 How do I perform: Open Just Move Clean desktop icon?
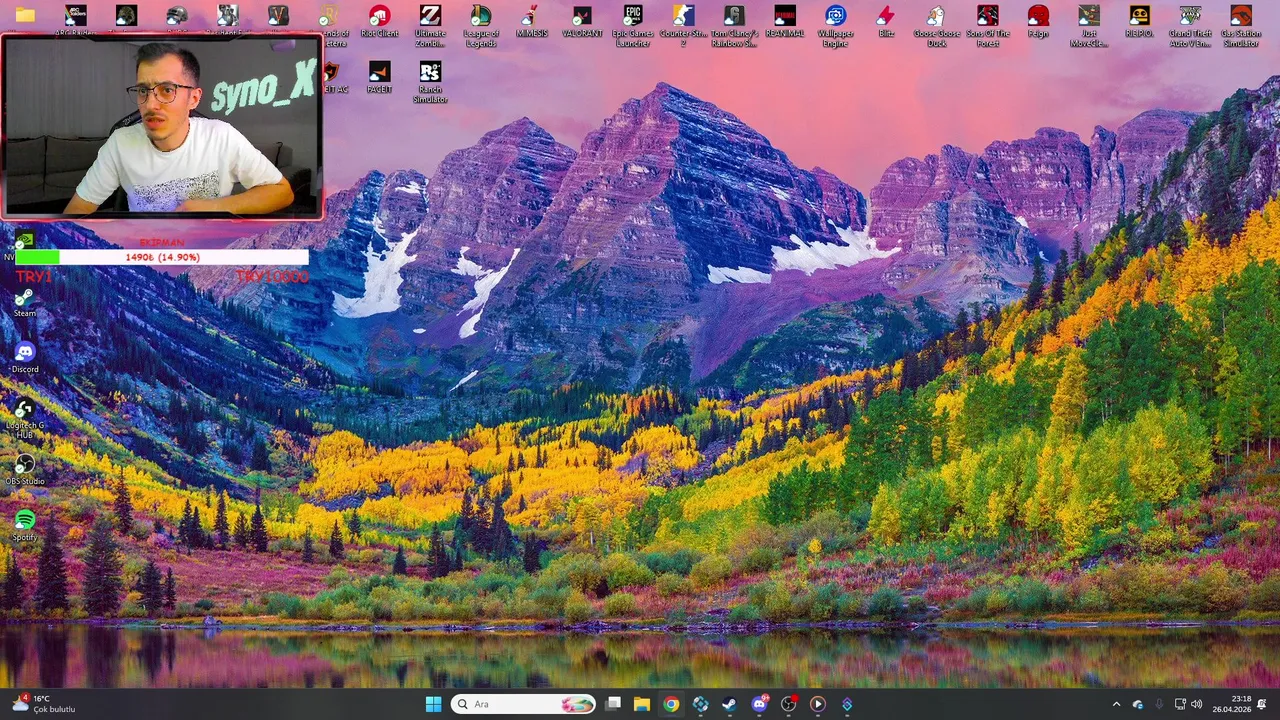[x=1088, y=26]
